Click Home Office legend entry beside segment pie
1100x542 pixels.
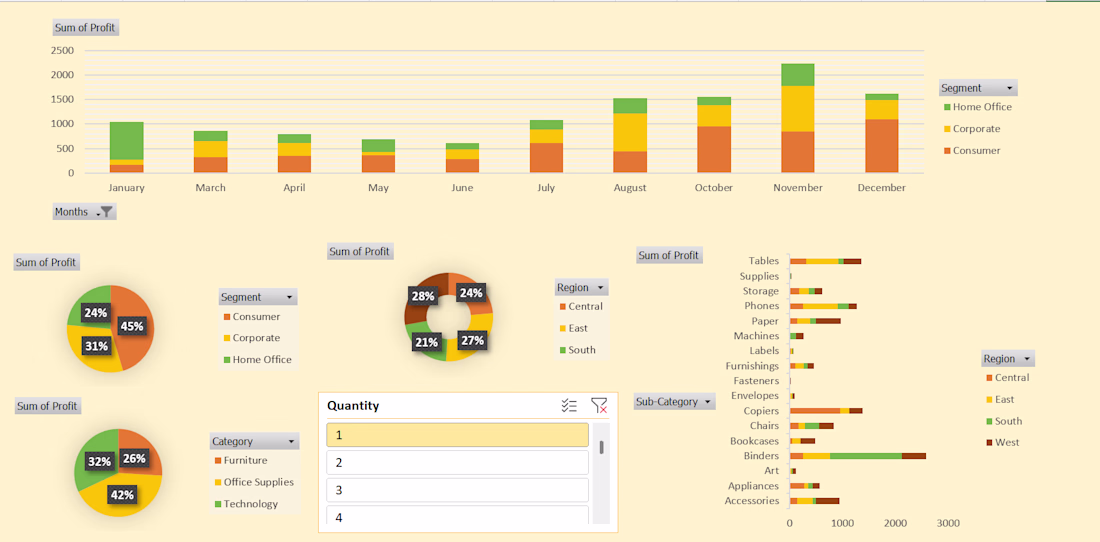[x=257, y=360]
